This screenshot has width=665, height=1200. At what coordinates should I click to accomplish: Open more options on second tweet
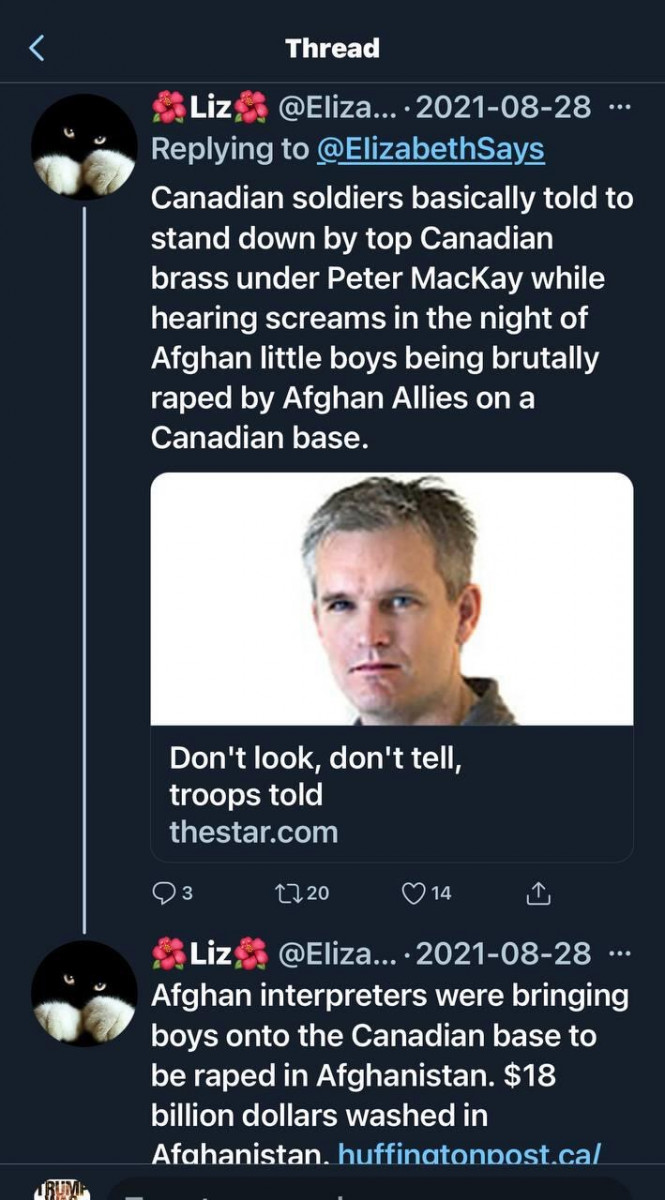[620, 953]
